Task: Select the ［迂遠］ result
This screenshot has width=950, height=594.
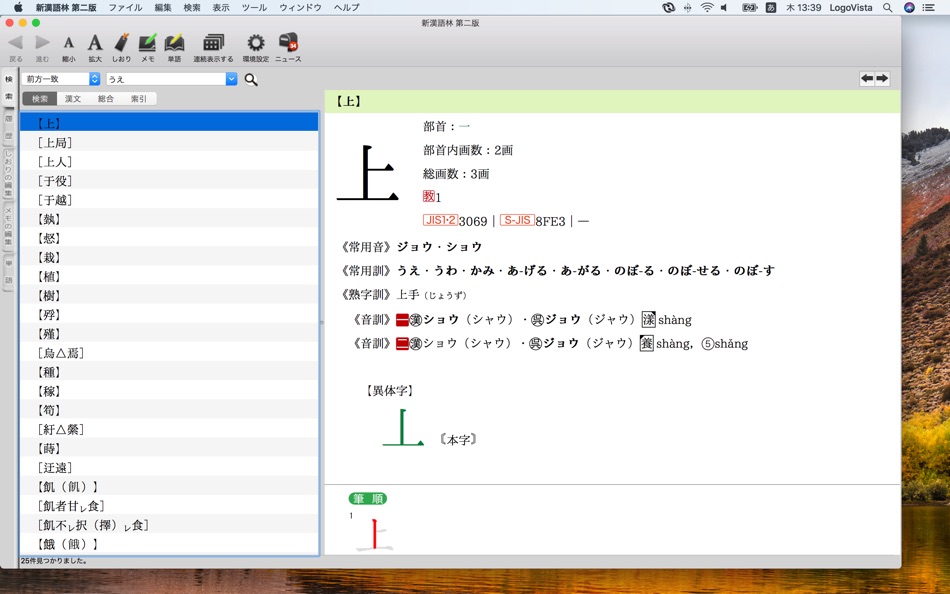Action: 169,467
